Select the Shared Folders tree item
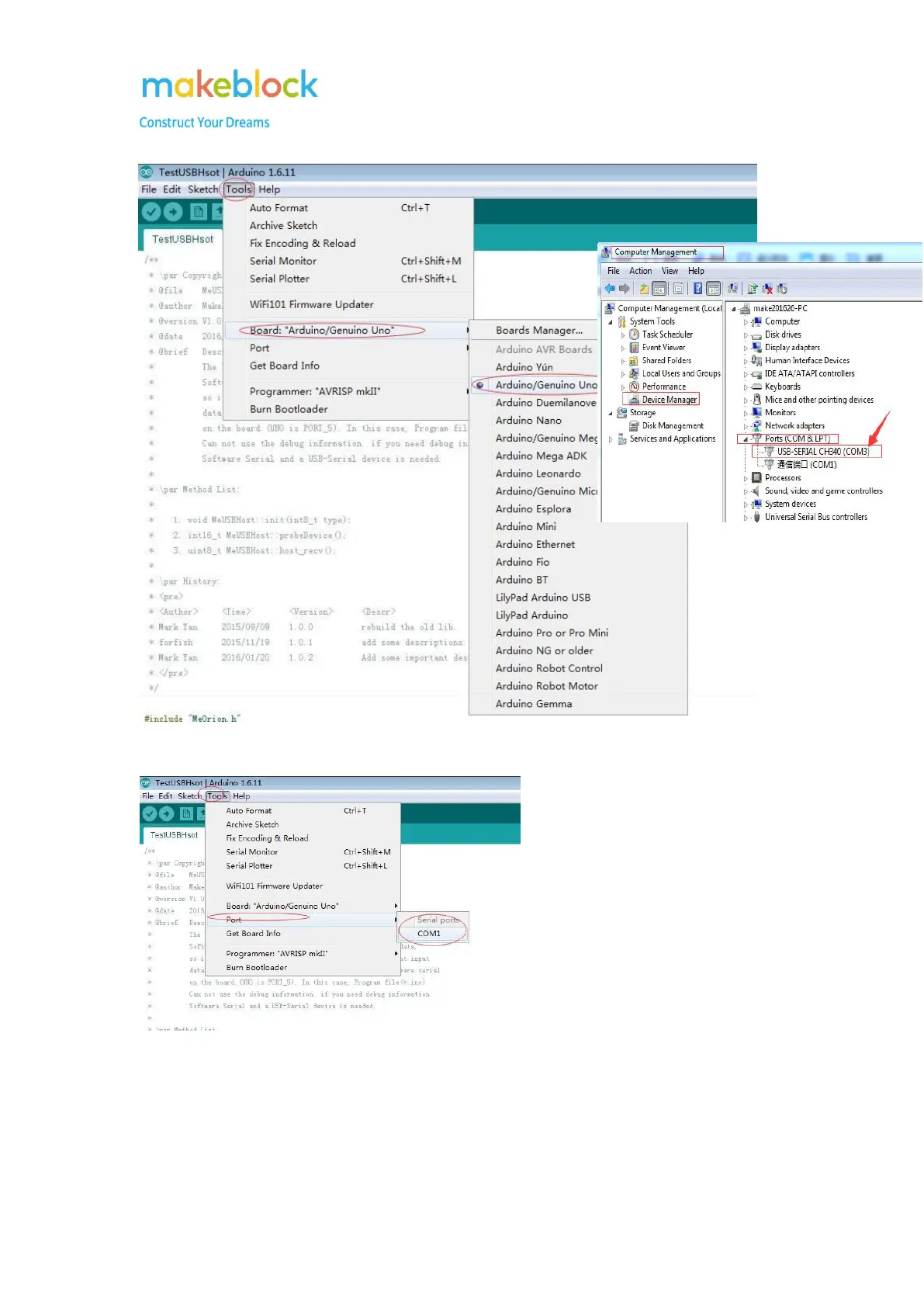924x1307 pixels. click(666, 361)
